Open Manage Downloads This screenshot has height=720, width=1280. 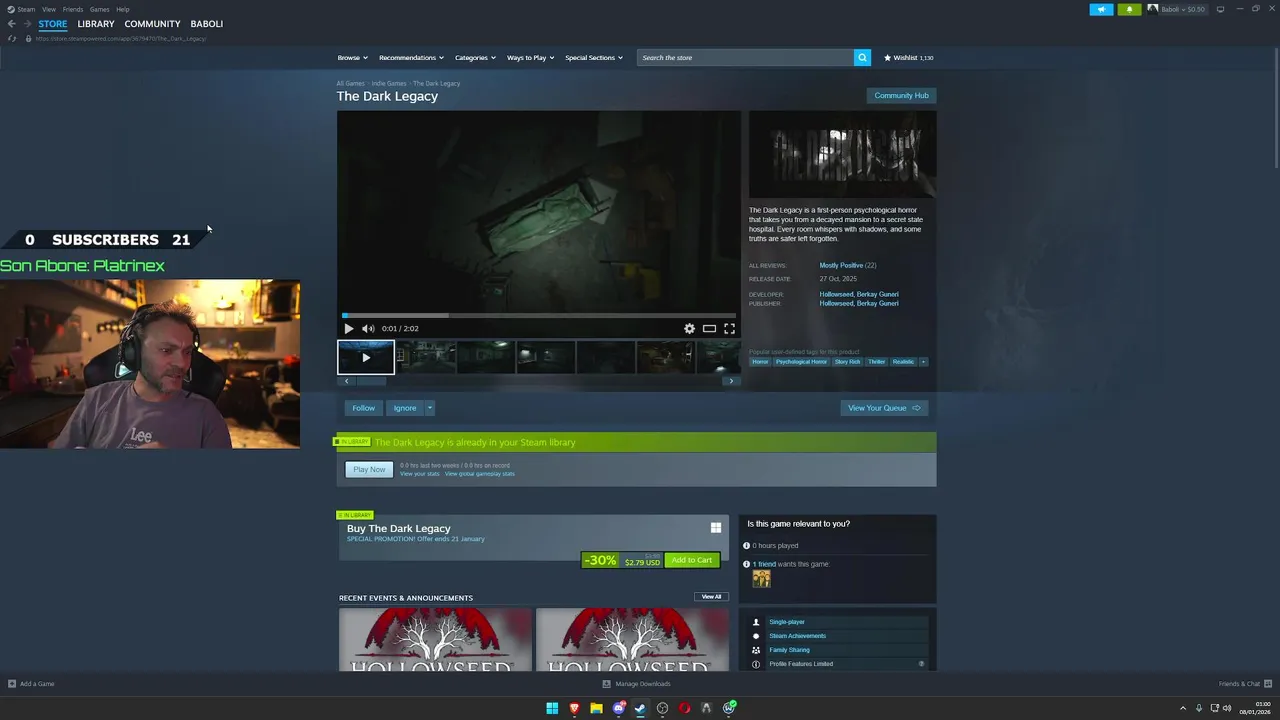coord(637,684)
